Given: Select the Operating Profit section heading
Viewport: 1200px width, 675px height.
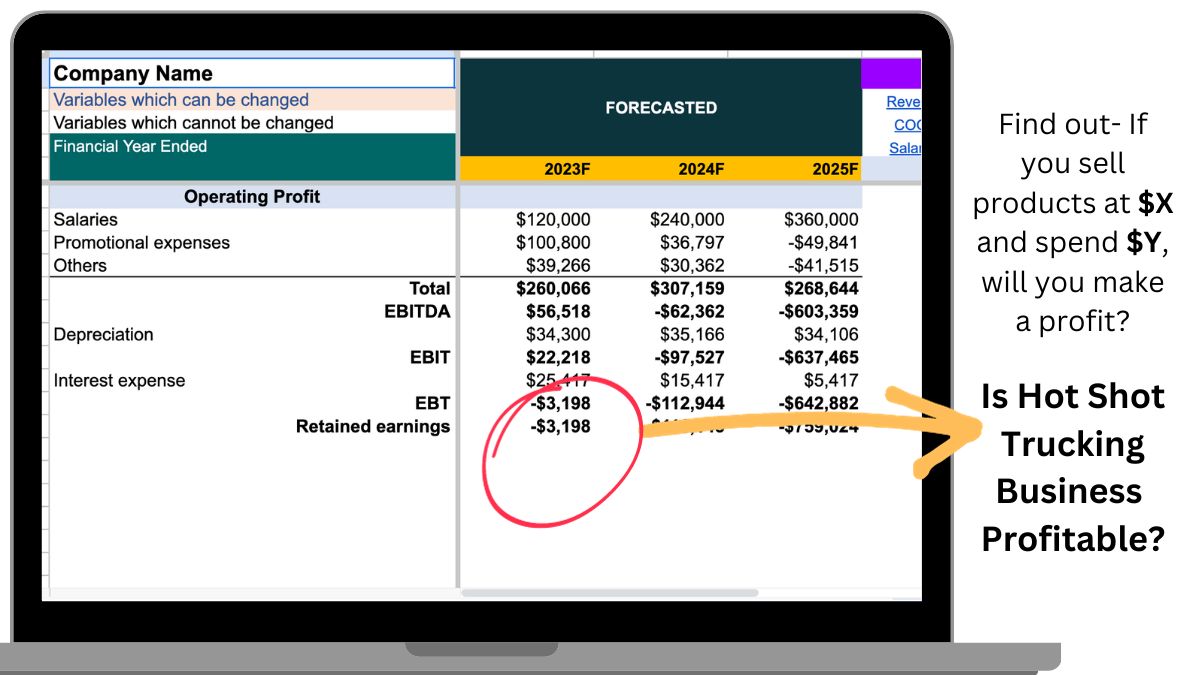Looking at the screenshot, I should 252,197.
